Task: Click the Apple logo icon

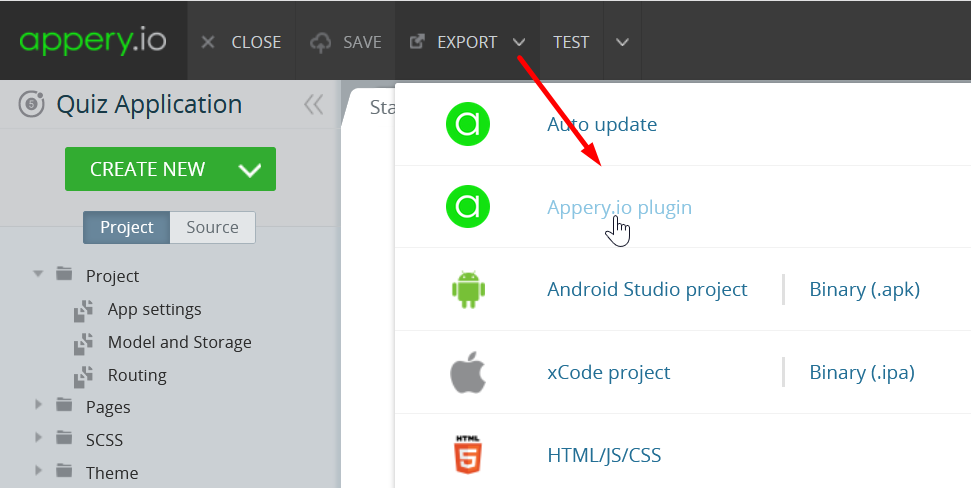Action: click(468, 372)
